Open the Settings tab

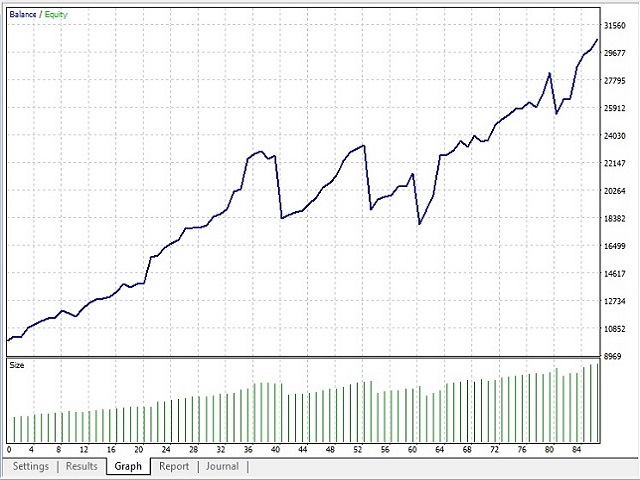(30, 466)
